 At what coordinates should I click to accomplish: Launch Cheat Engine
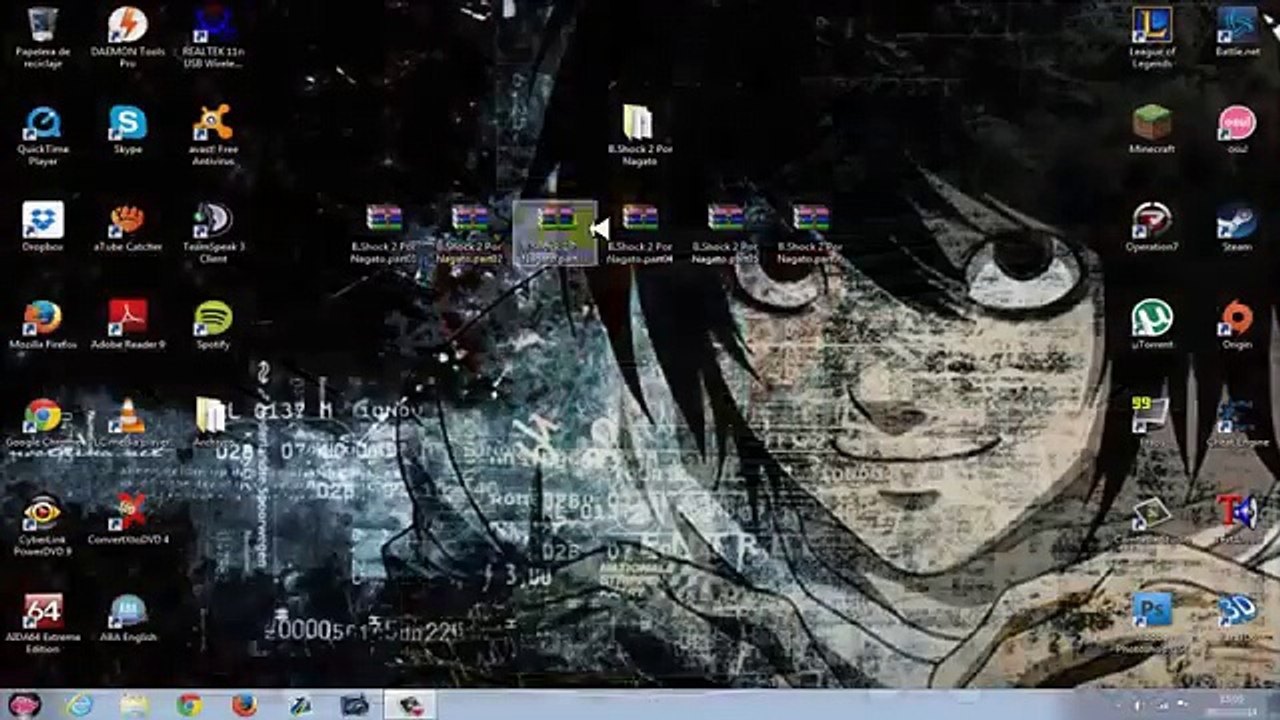pos(1237,423)
